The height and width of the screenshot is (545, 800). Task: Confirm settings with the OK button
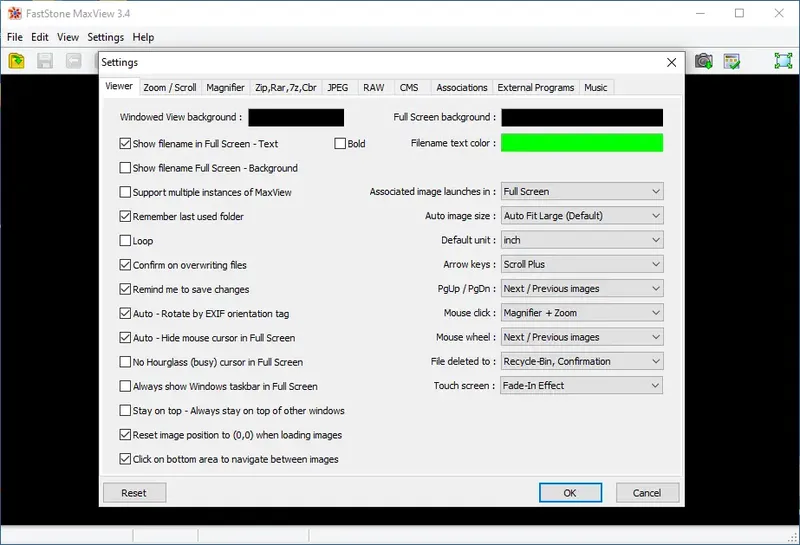tap(570, 493)
